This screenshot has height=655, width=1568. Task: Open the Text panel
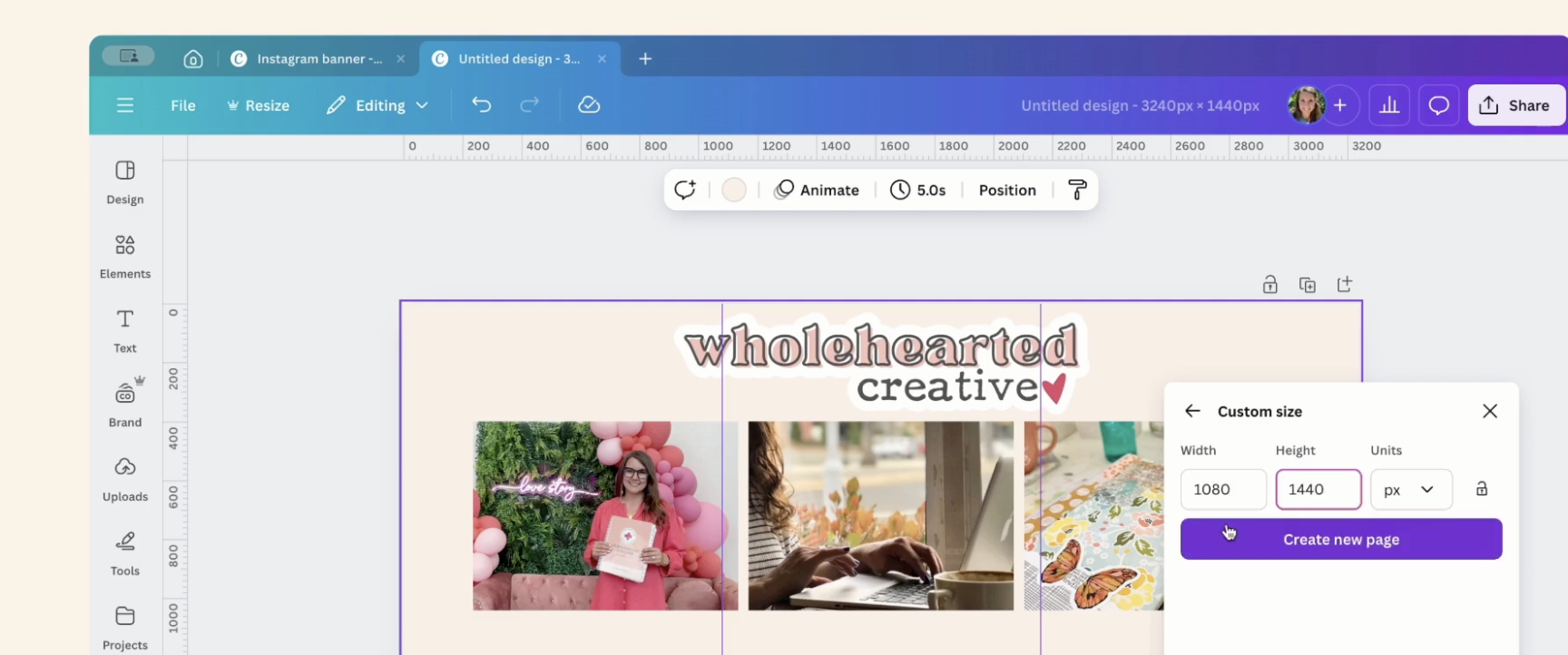[x=125, y=331]
